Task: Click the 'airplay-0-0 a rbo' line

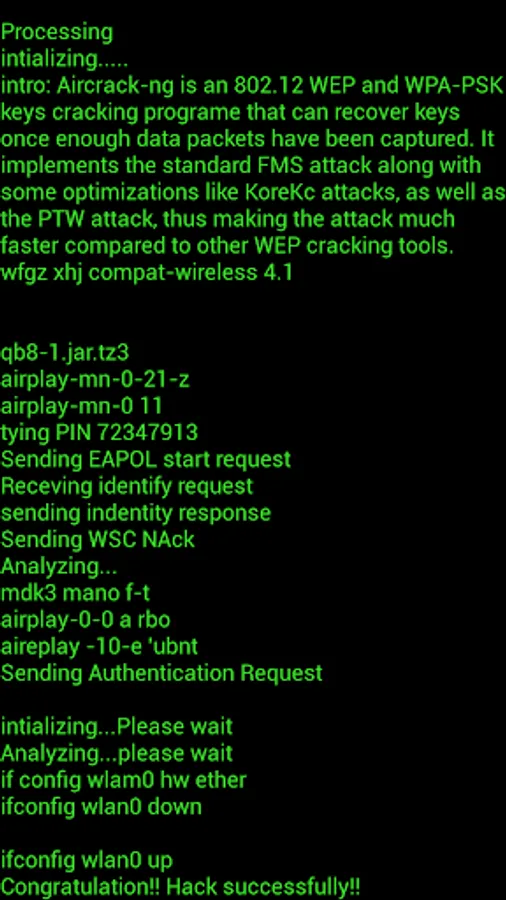Action: tap(85, 619)
